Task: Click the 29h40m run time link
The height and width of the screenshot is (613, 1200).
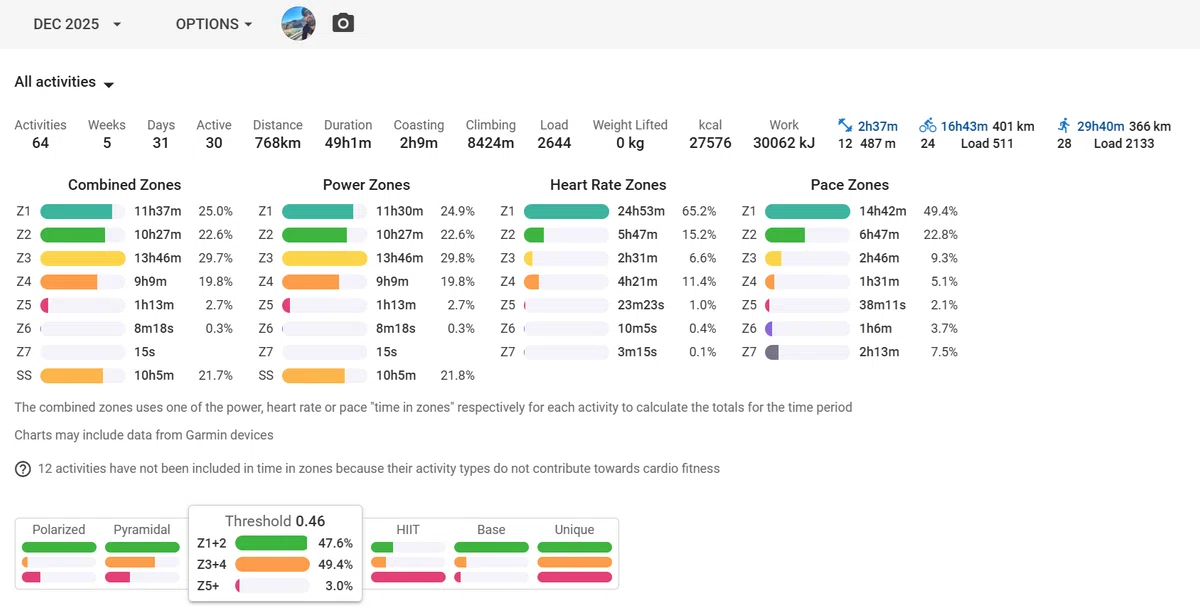Action: (1101, 126)
